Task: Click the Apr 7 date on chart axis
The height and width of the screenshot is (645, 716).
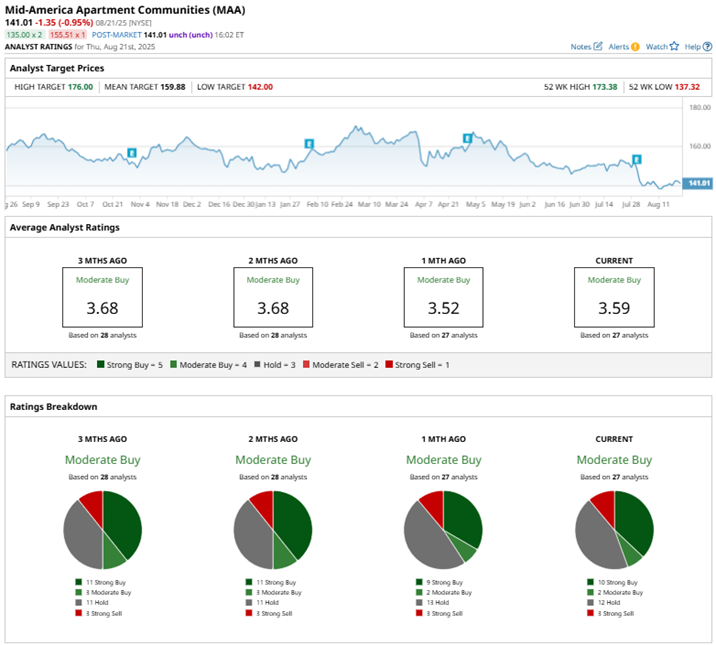Action: [x=423, y=204]
